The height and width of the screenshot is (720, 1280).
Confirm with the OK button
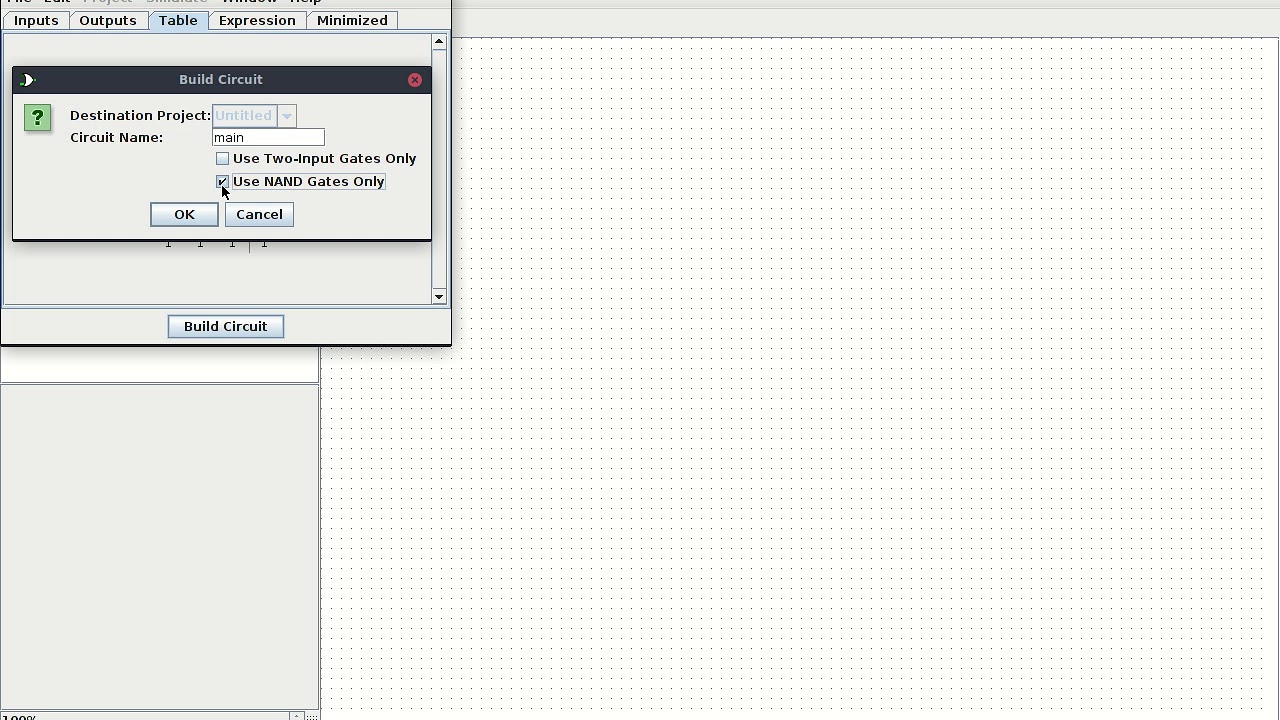[184, 215]
